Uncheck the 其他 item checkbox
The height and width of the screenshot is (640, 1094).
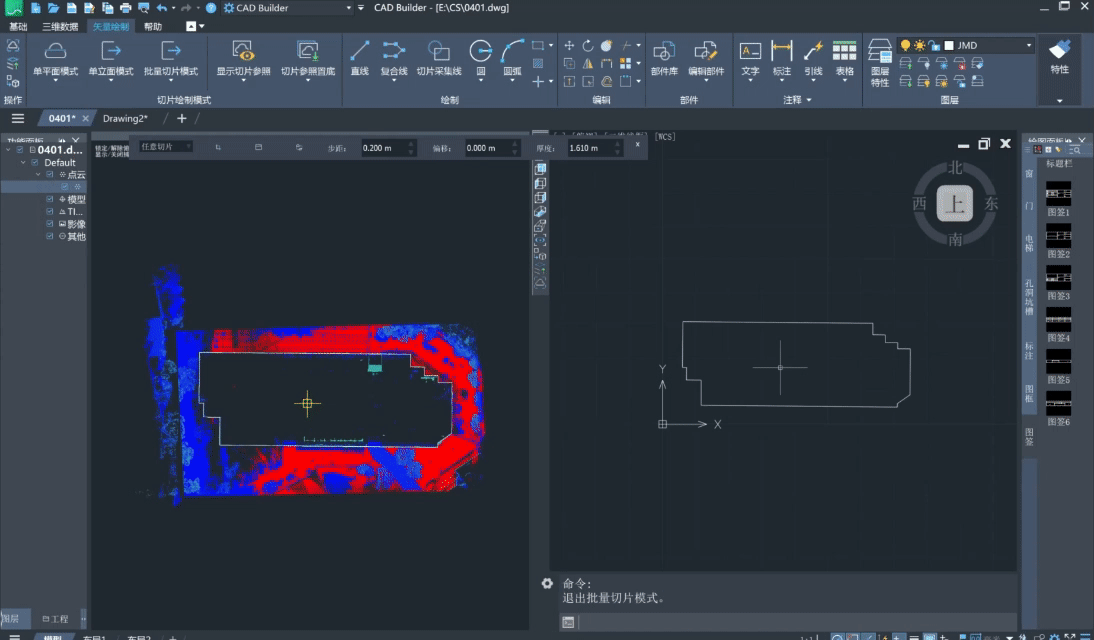click(50, 237)
